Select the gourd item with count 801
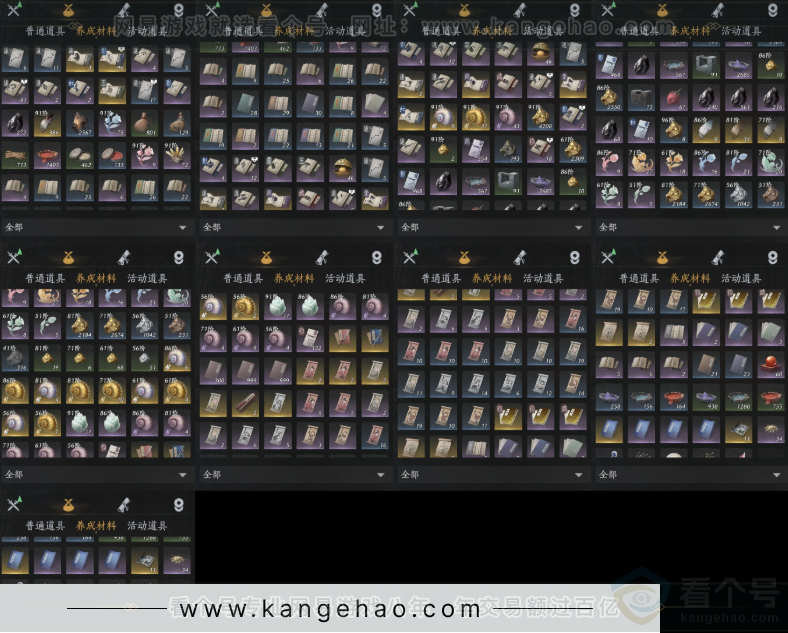Screen dimensions: 788x633 tap(146, 124)
